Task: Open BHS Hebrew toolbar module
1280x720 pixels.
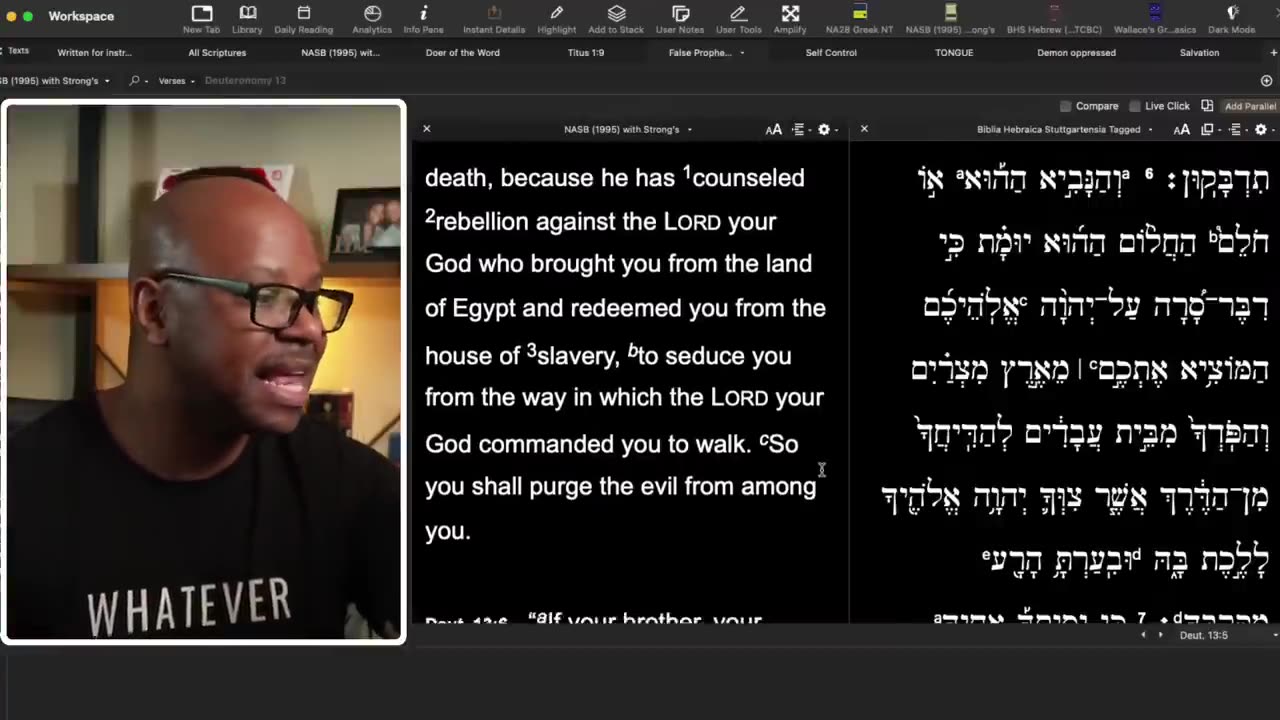Action: [1053, 18]
